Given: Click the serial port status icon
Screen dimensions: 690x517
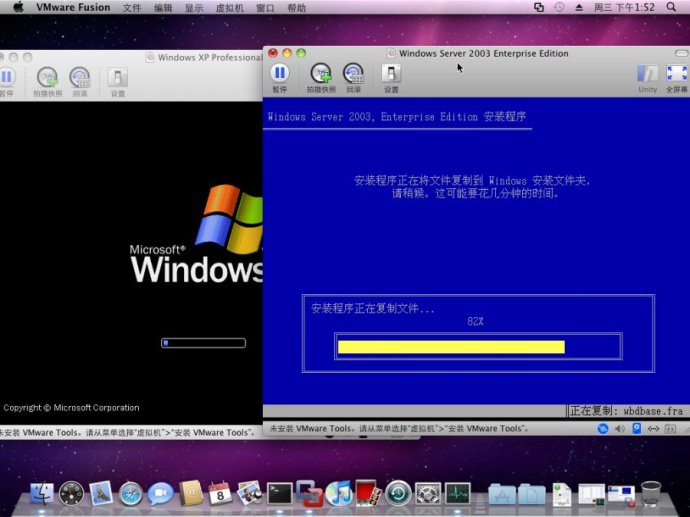Looking at the screenshot, I should tap(670, 429).
